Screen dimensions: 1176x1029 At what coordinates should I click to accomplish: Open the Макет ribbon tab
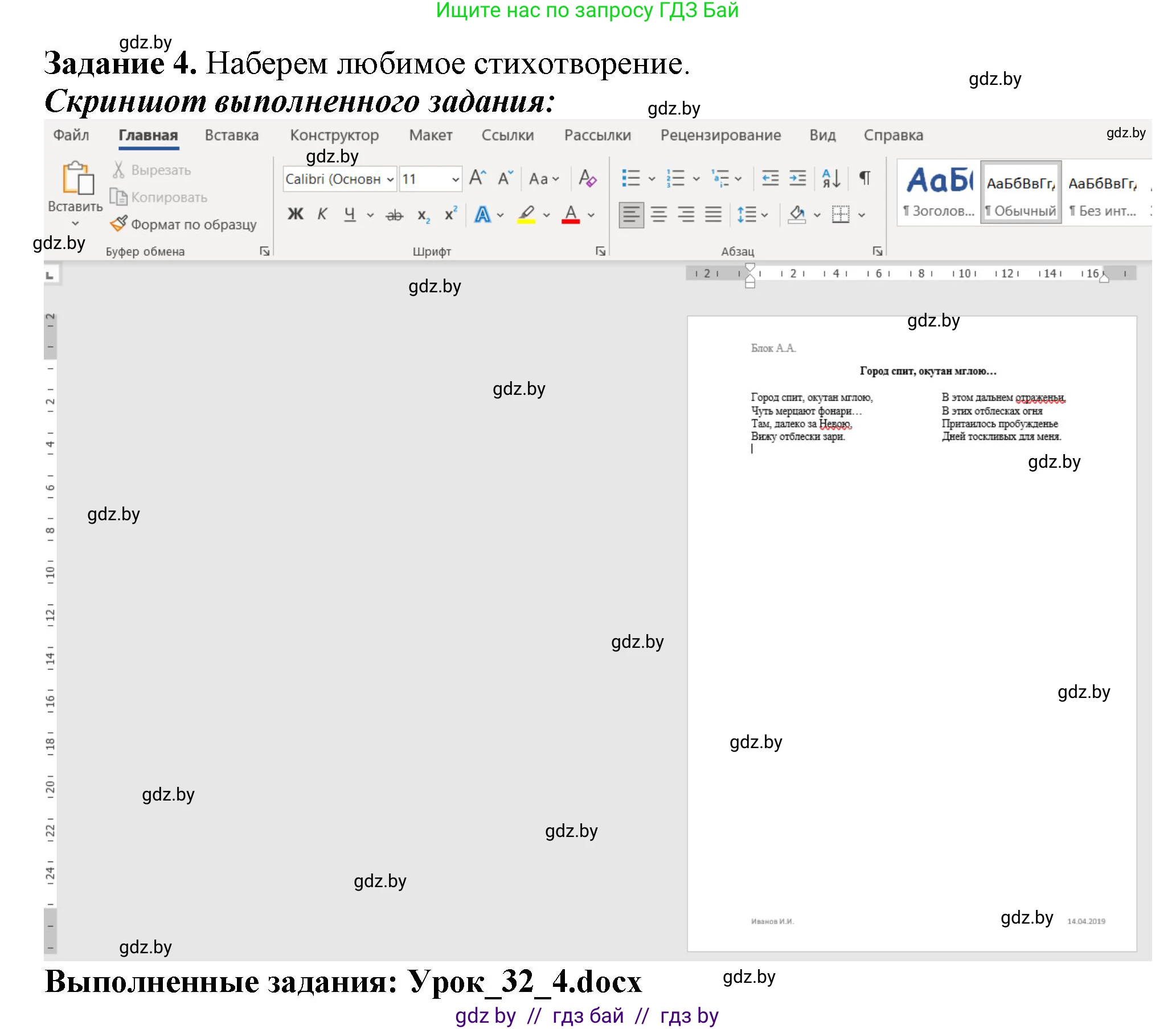pyautogui.click(x=431, y=136)
